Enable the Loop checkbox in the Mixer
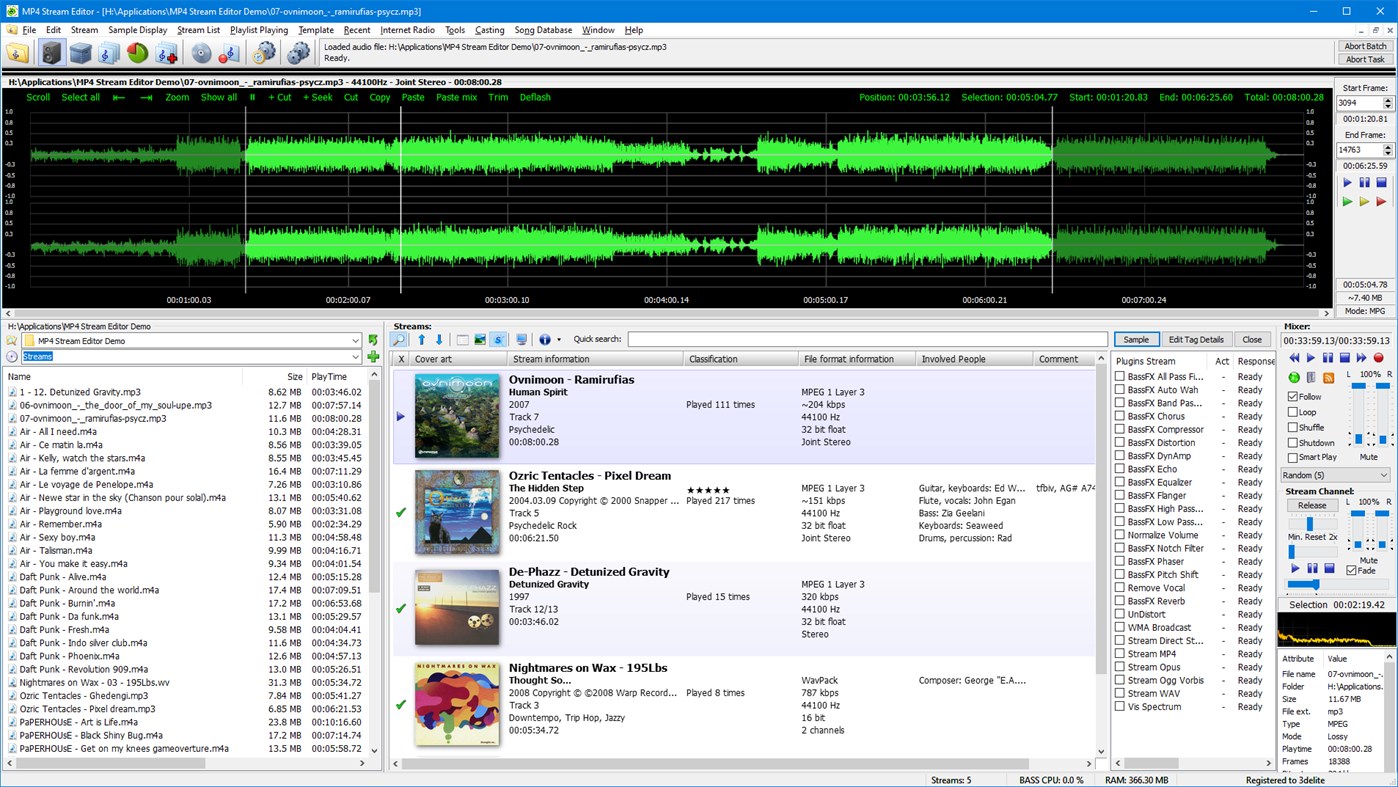 pos(1293,412)
